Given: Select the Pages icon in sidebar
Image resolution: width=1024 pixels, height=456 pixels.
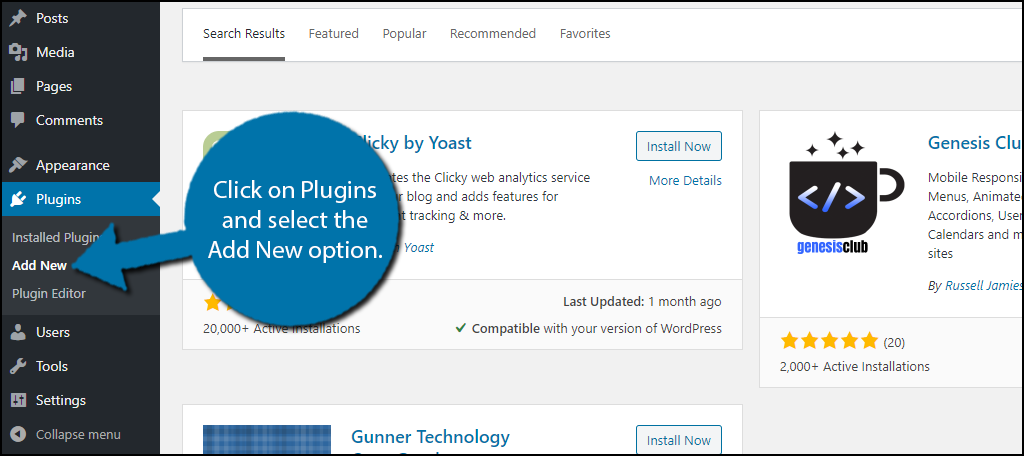Looking at the screenshot, I should [x=18, y=86].
